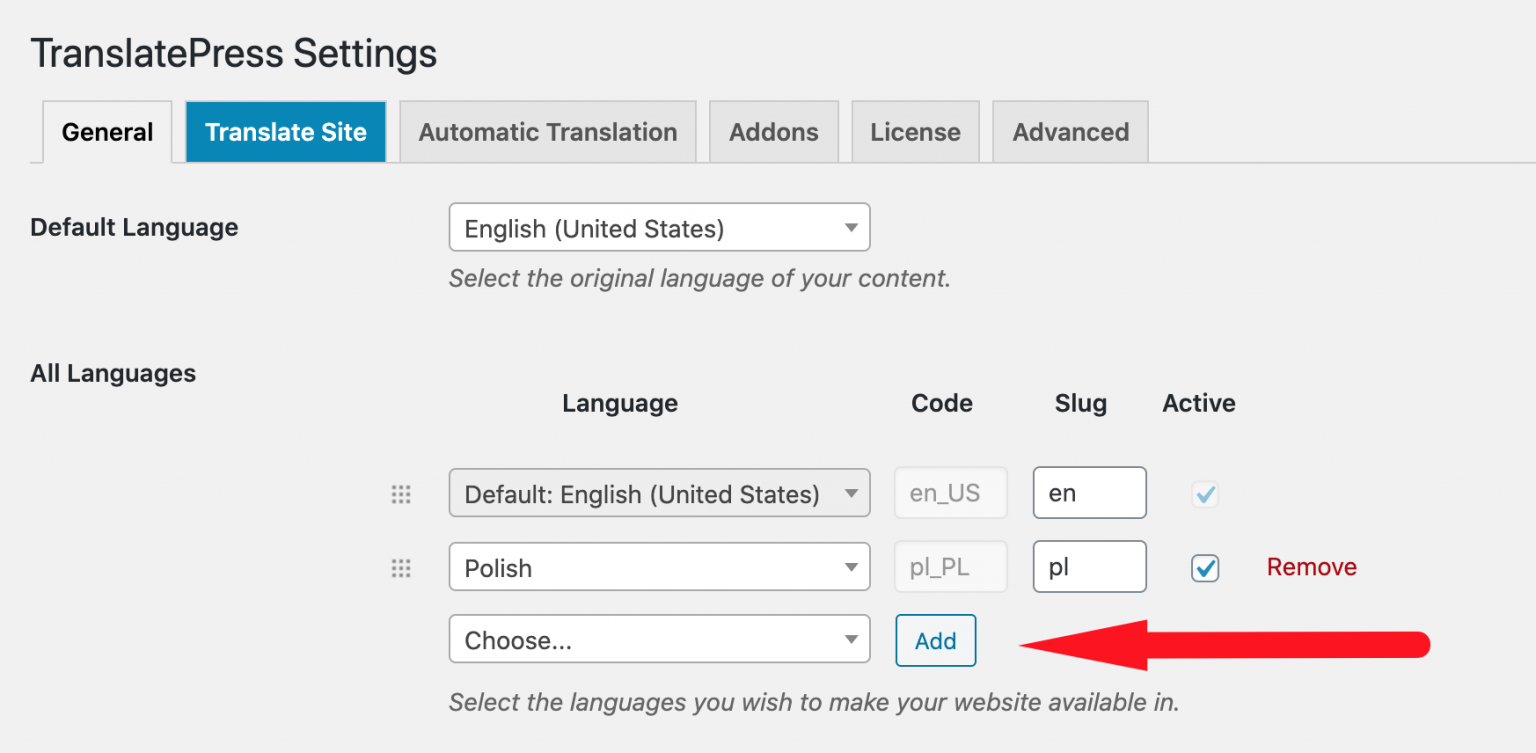Open the Default: English (United States) selector
The height and width of the screenshot is (753, 1536).
(658, 492)
